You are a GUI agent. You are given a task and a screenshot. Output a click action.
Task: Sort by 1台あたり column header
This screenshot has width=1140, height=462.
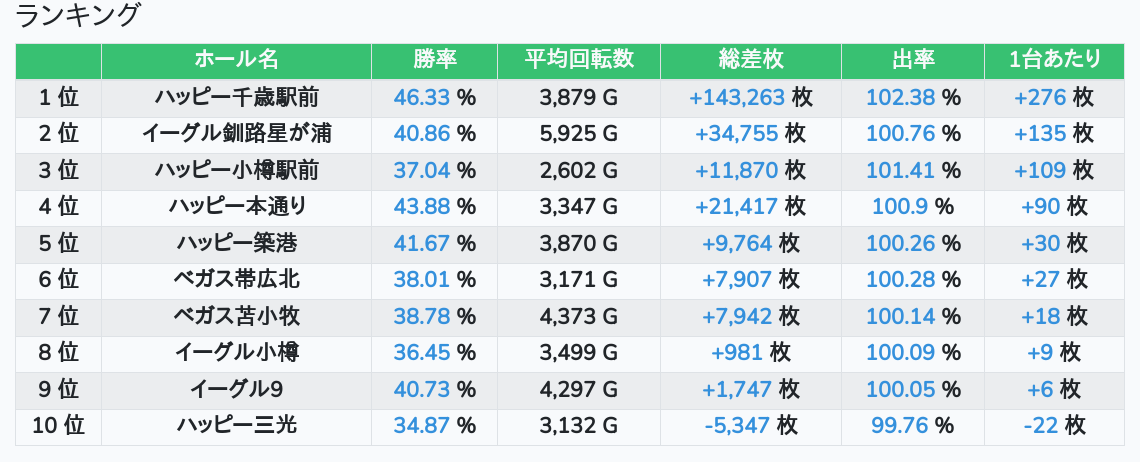1054,60
